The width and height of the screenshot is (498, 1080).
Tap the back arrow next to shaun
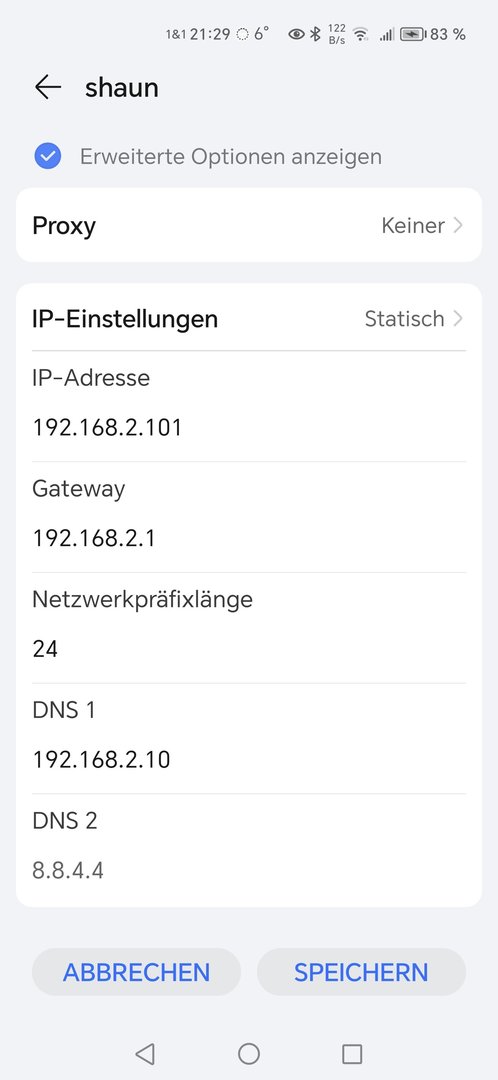(x=48, y=87)
